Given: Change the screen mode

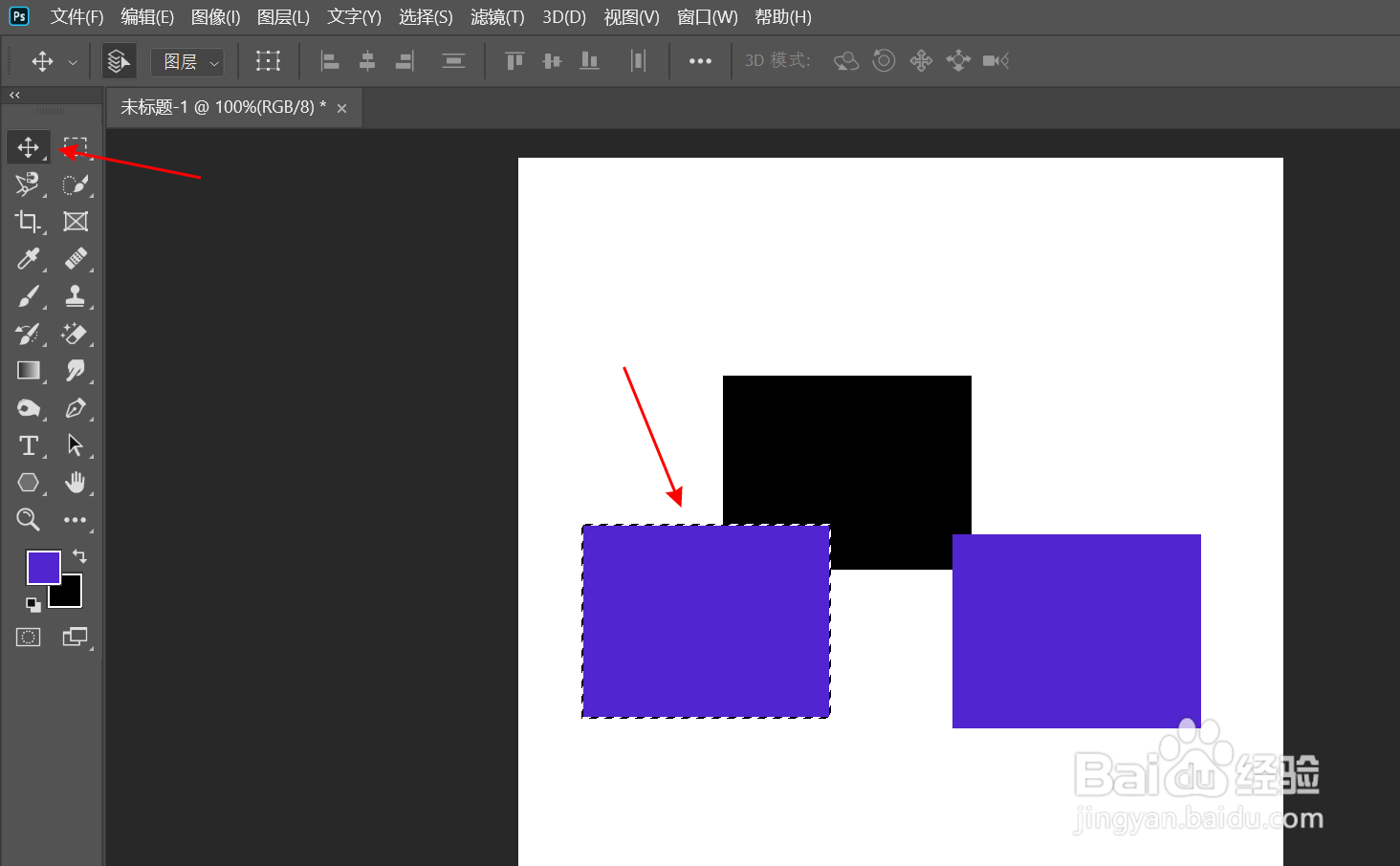Looking at the screenshot, I should click(76, 638).
